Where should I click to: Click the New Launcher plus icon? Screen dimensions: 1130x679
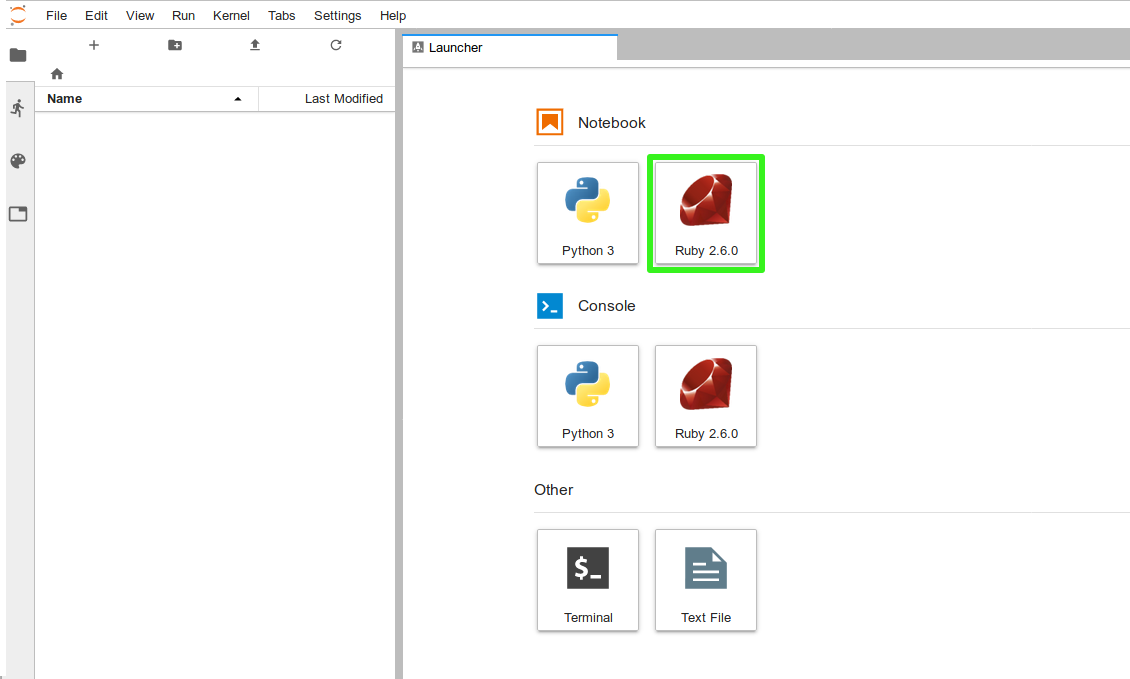pyautogui.click(x=94, y=45)
